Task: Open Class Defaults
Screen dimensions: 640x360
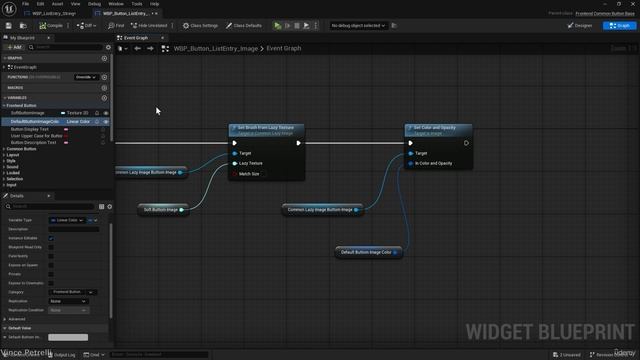Action: pyautogui.click(x=244, y=26)
